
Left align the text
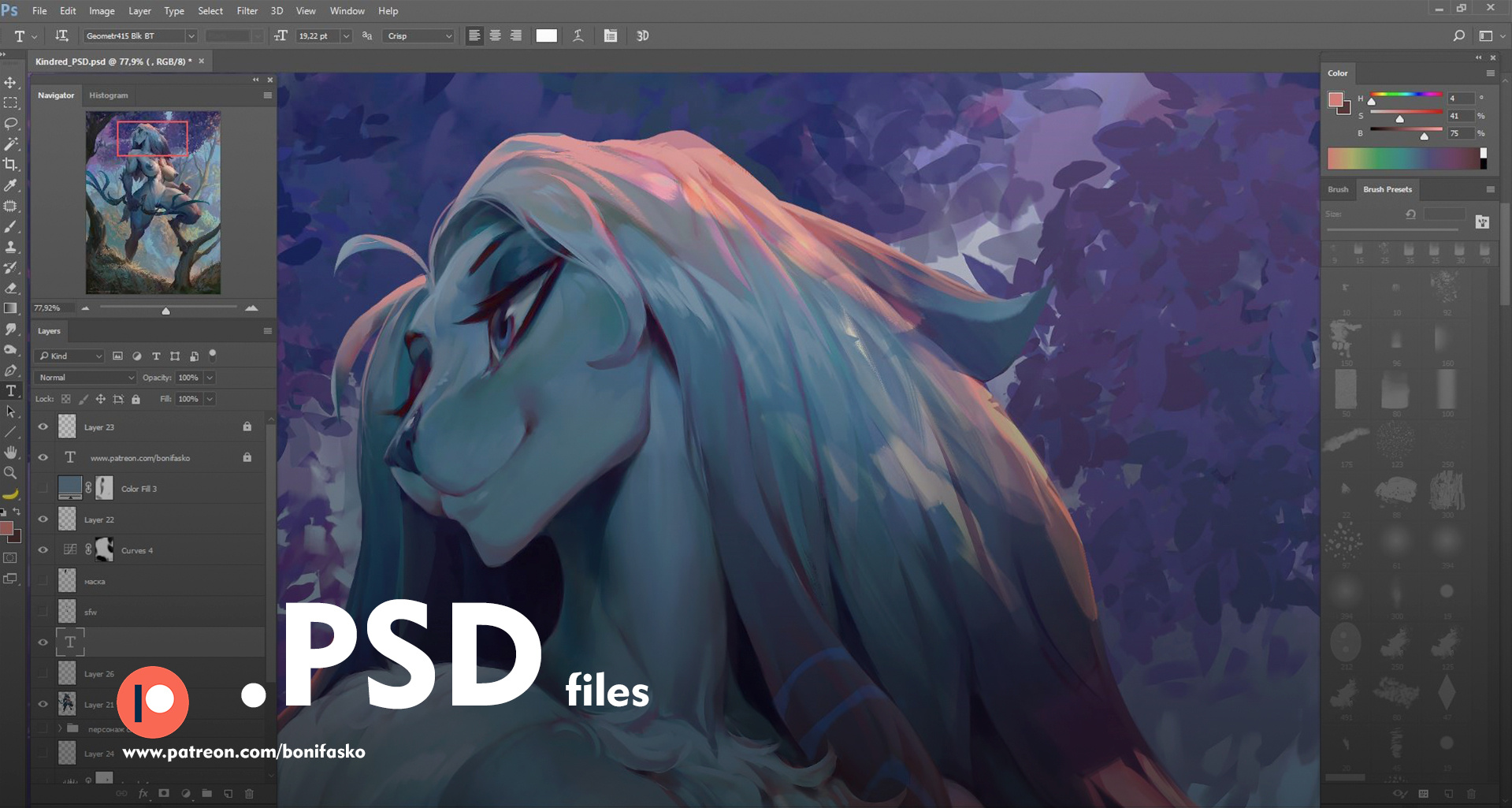click(474, 35)
